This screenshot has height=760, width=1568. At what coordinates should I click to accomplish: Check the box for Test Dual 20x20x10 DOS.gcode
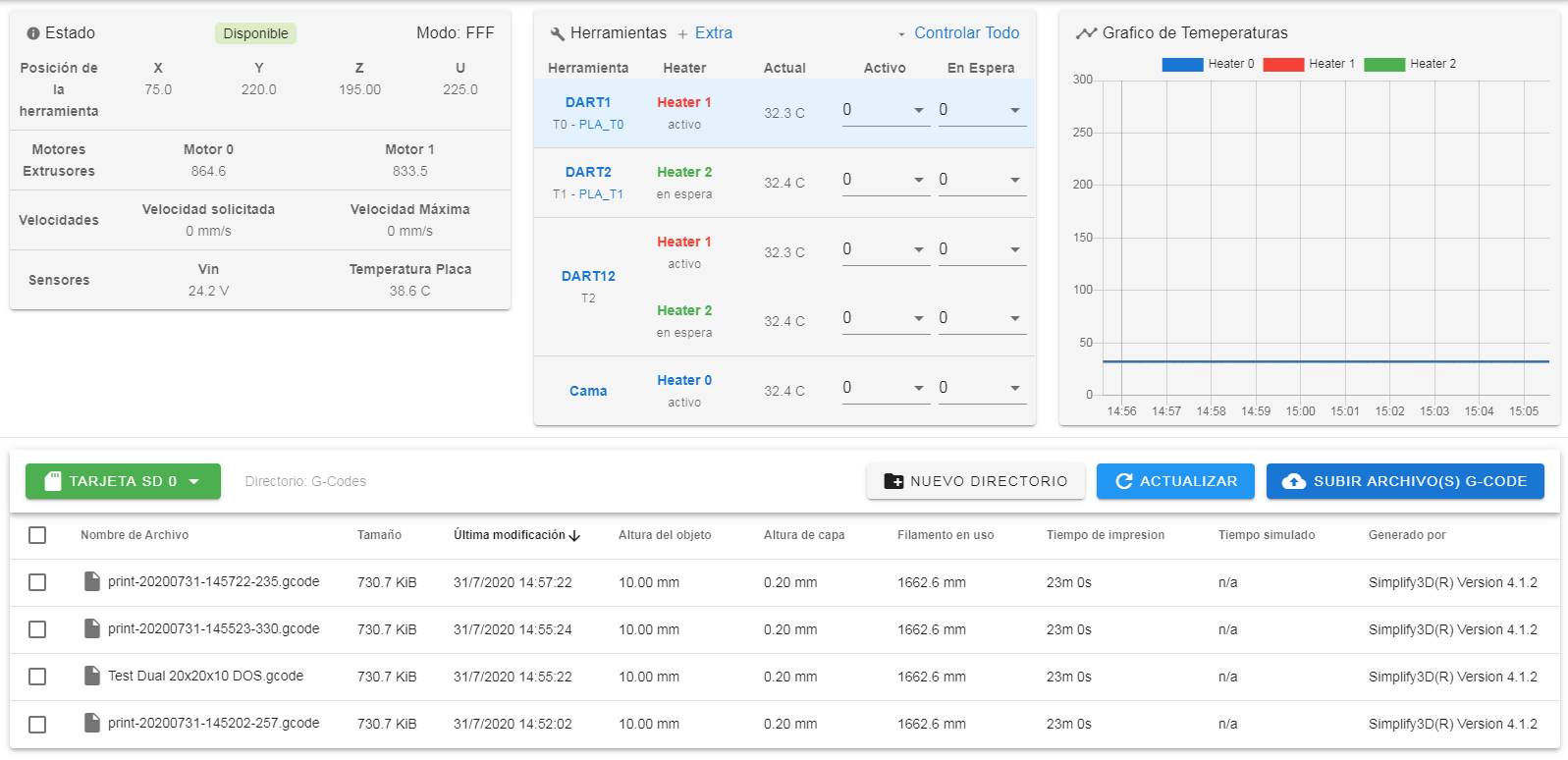pyautogui.click(x=37, y=677)
